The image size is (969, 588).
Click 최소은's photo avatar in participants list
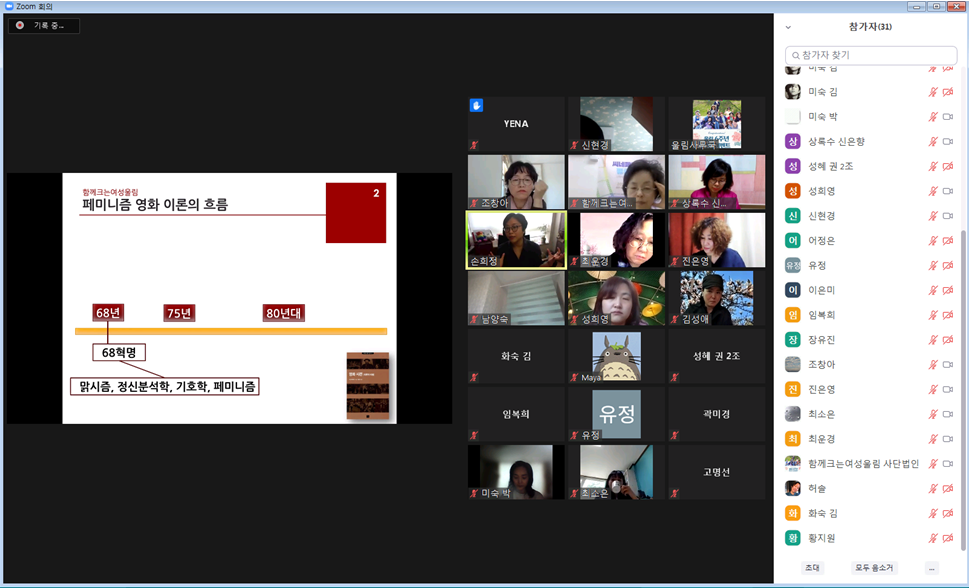(x=793, y=414)
